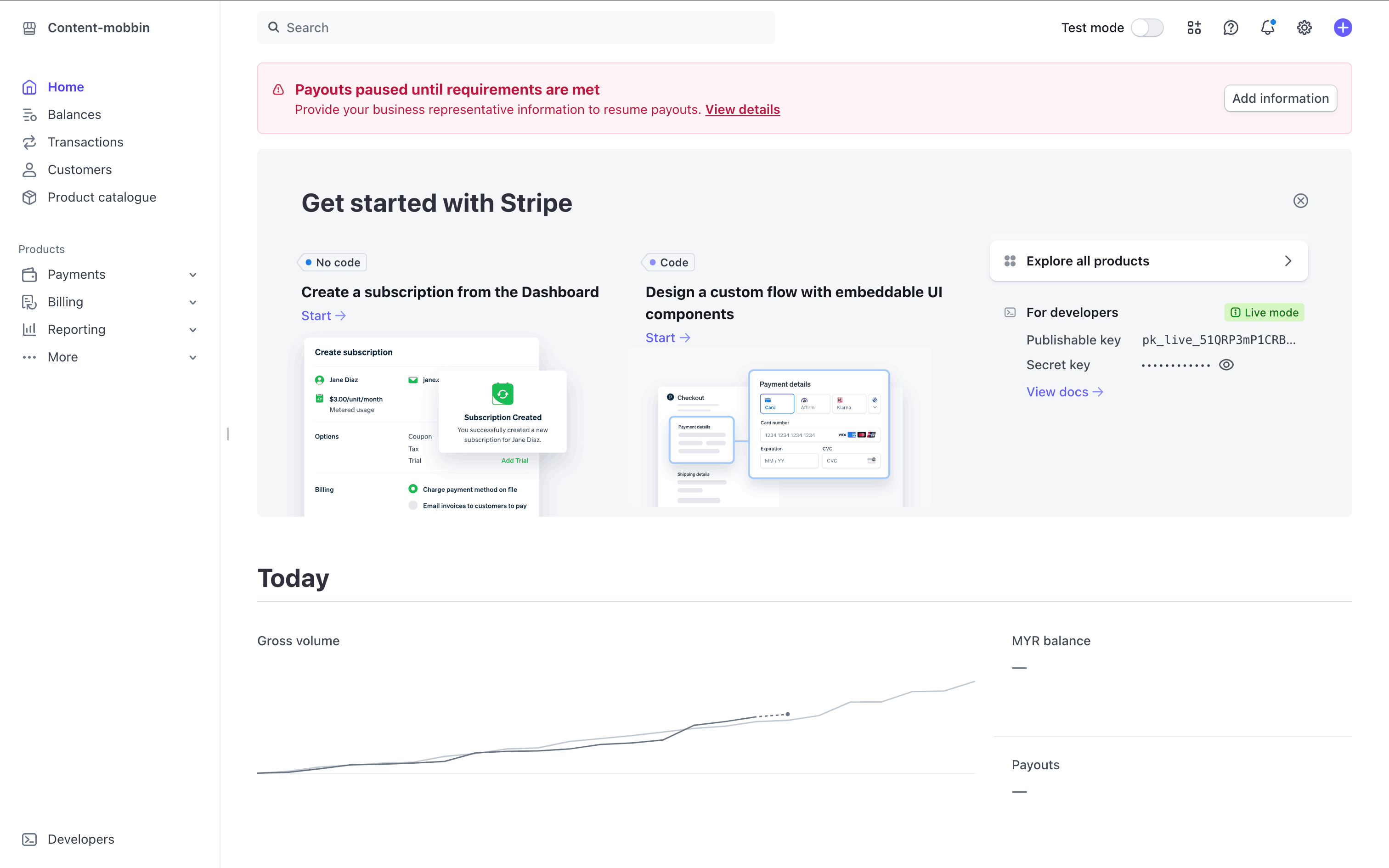Go to Balances in the sidebar
This screenshot has height=868, width=1389.
coord(74,115)
